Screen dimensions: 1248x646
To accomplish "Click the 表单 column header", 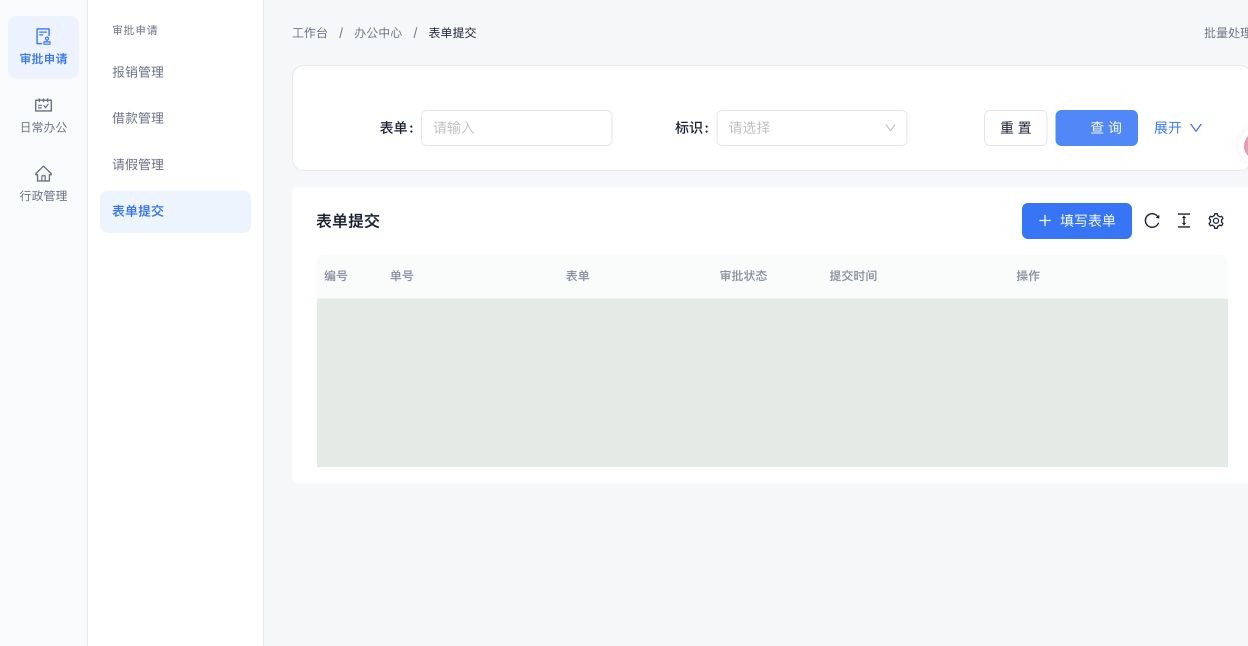I will pos(578,276).
